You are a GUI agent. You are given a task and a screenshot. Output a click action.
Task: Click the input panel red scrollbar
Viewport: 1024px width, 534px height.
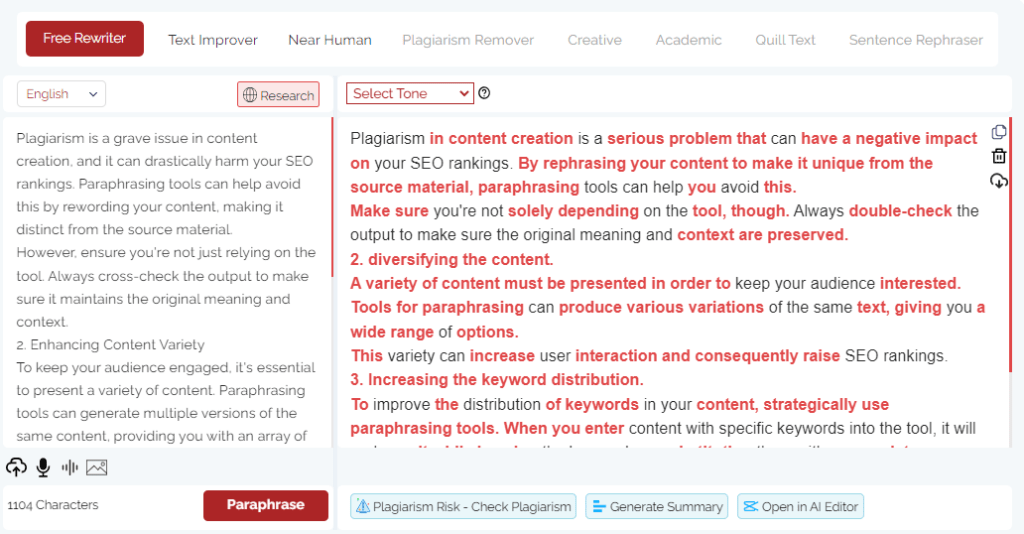click(332, 197)
